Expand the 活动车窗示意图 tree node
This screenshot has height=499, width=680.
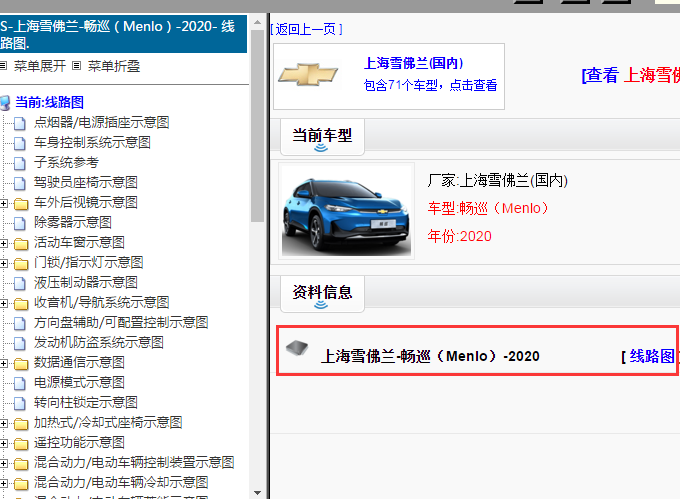3,243
